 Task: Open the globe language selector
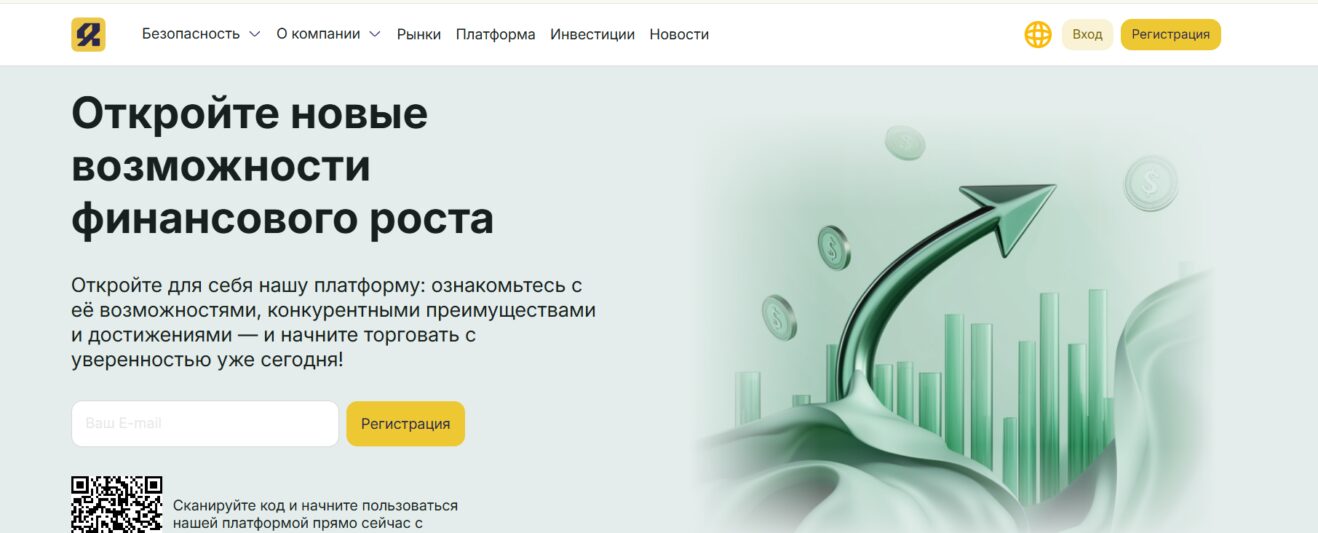pyautogui.click(x=1038, y=34)
